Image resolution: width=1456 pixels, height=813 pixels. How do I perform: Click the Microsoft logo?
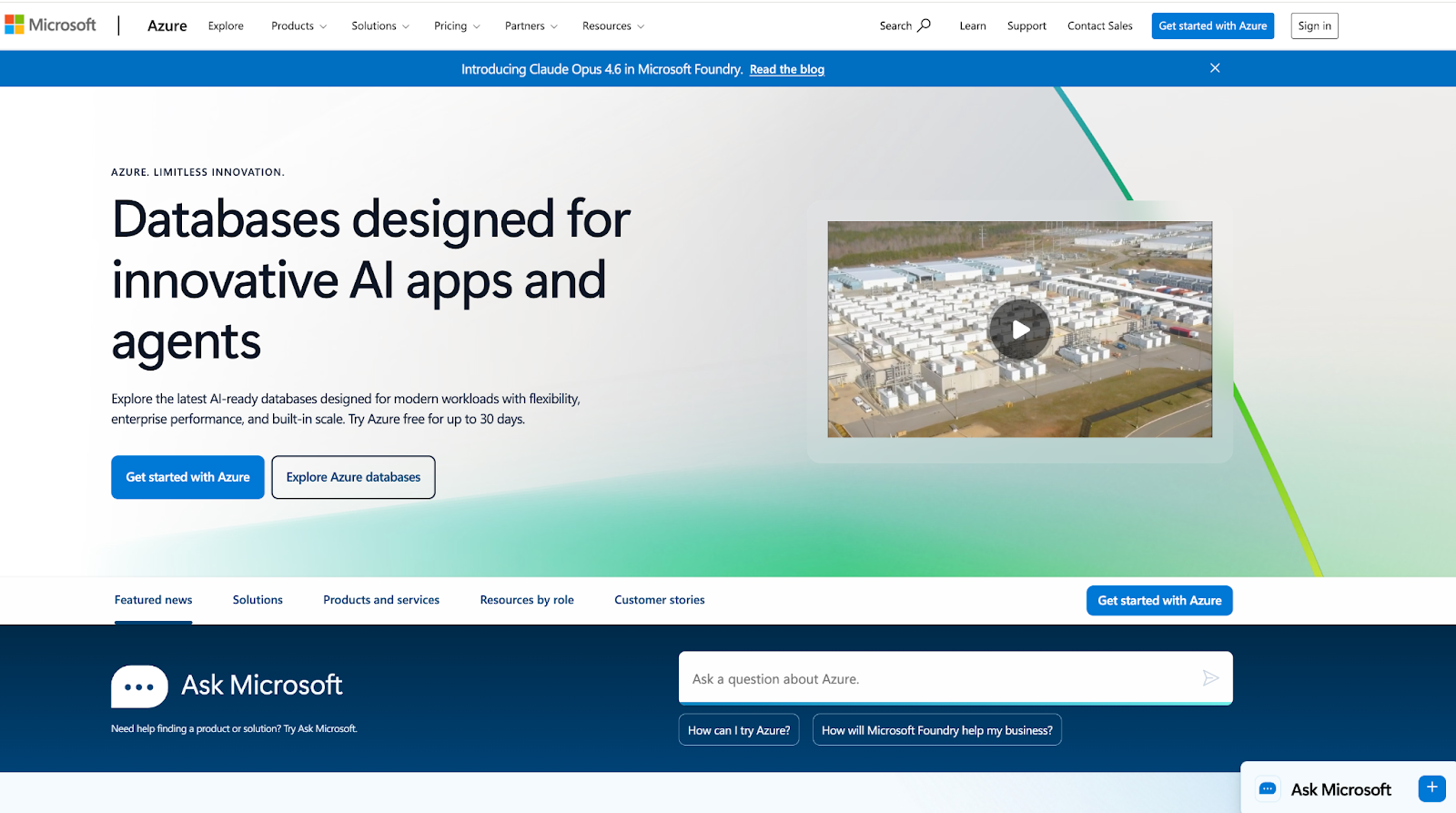click(50, 25)
